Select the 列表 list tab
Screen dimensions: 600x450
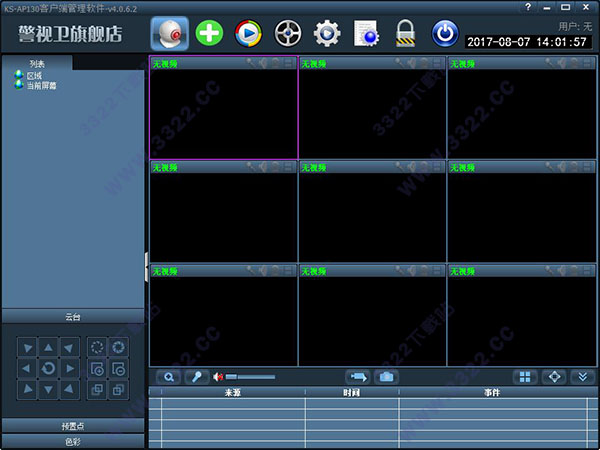(x=37, y=64)
